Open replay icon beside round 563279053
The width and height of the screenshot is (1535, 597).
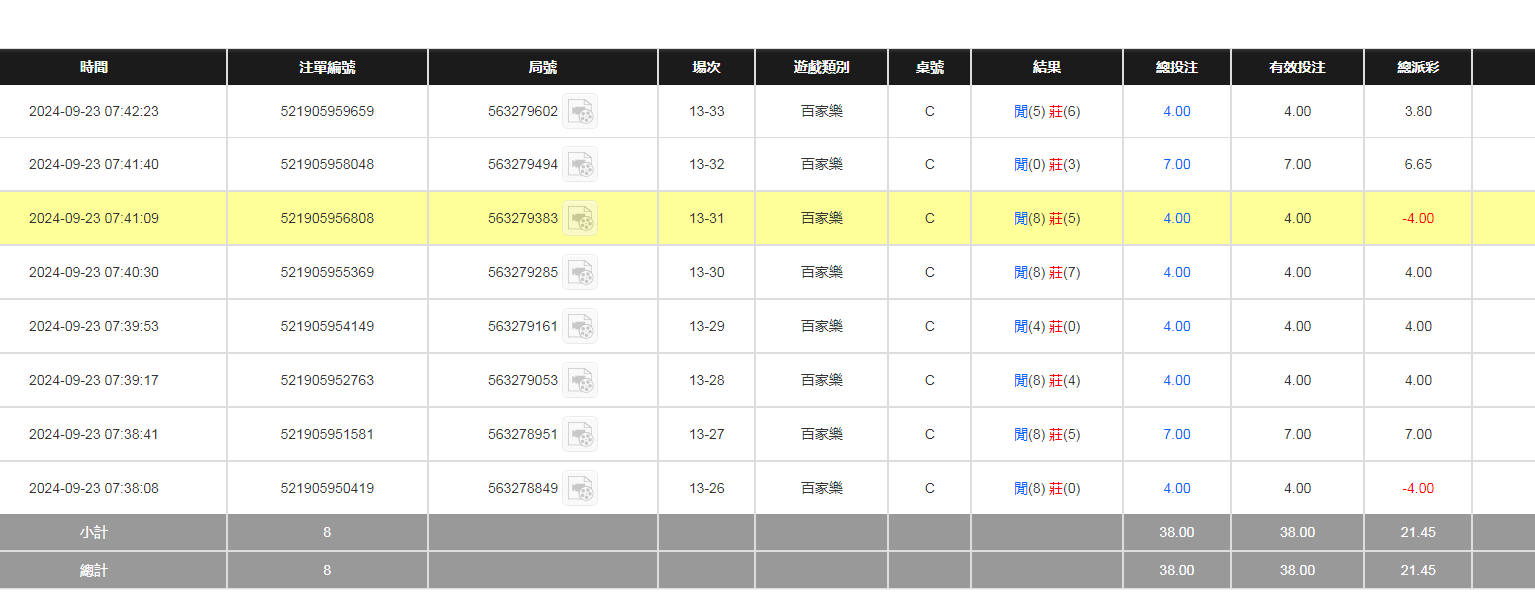pyautogui.click(x=580, y=381)
